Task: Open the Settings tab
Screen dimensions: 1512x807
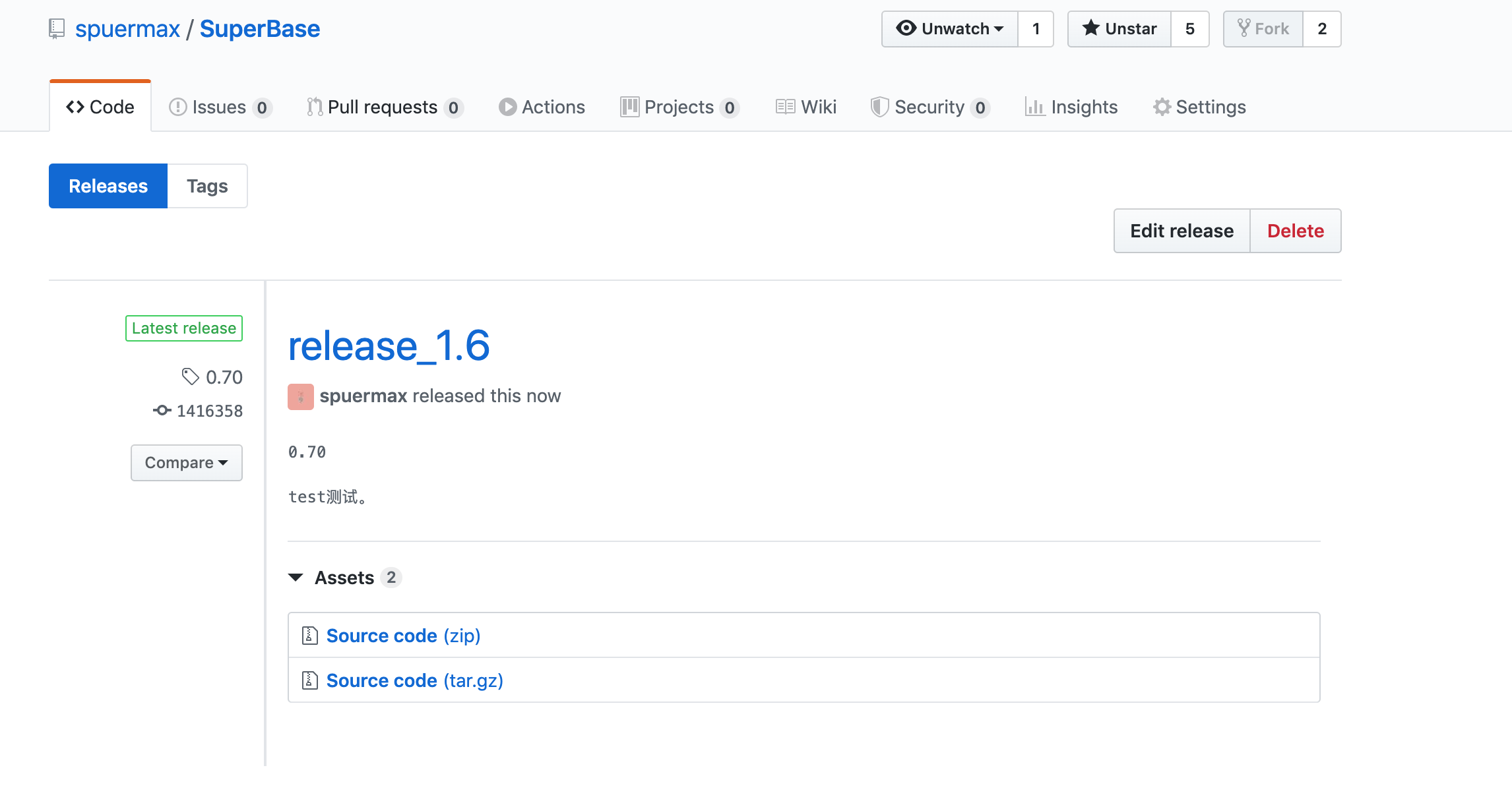Action: [1199, 106]
